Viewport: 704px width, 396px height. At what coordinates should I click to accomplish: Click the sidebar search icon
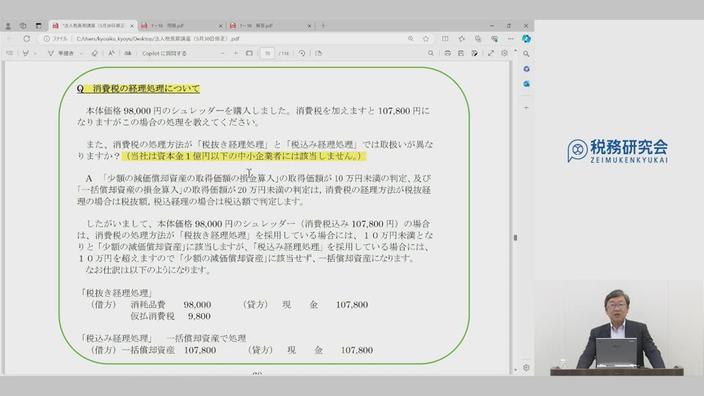[526, 54]
